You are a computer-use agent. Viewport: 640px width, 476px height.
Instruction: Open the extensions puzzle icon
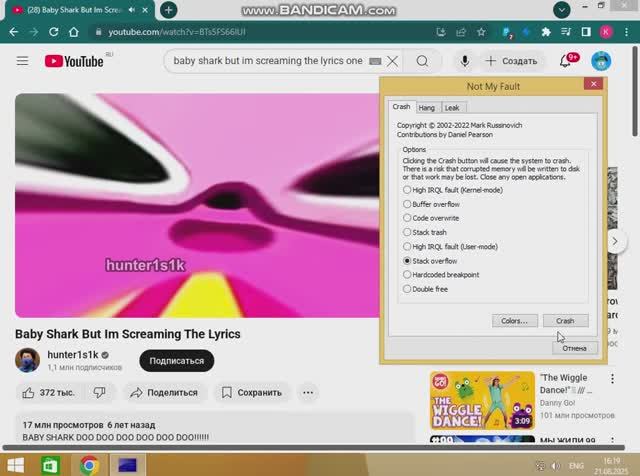(546, 32)
